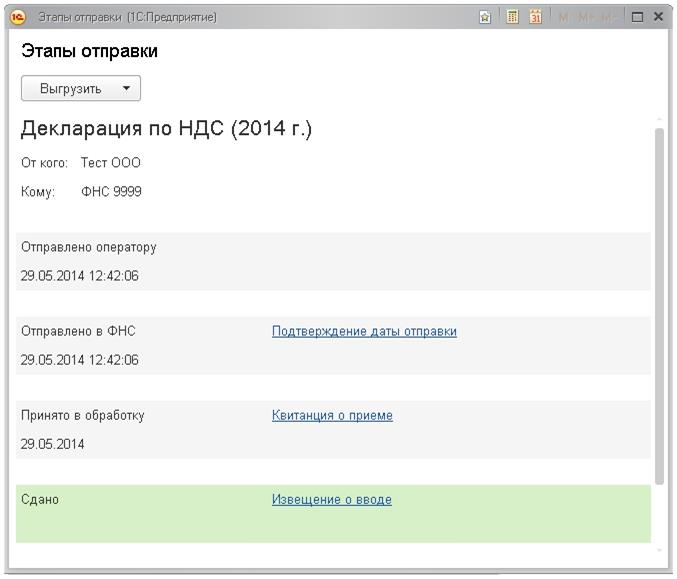Screen dimensions: 677x579
Task: Follow the Извещение о вводе link
Action: pyautogui.click(x=331, y=499)
